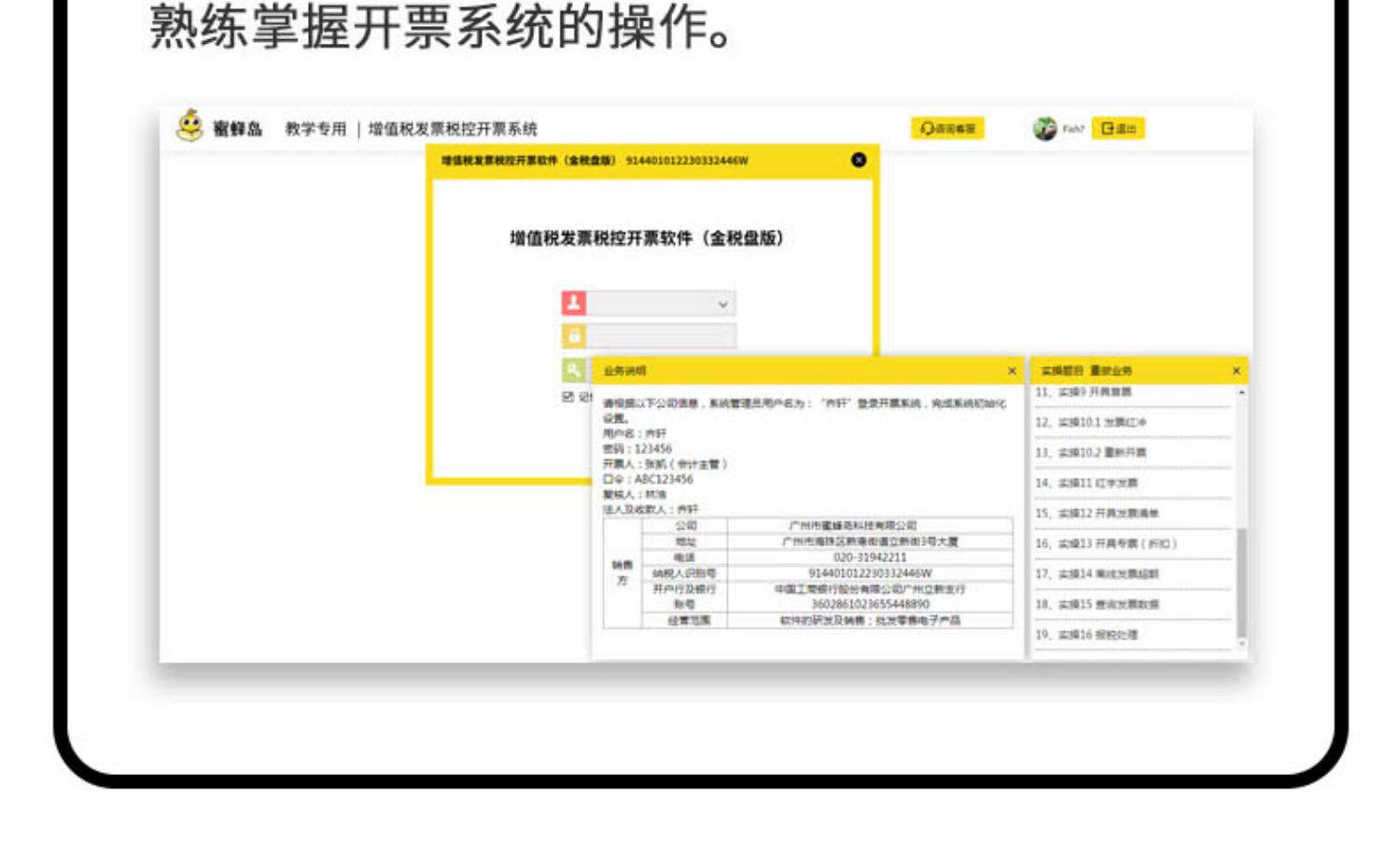
Task: Click the phone number 020-31942211 cell
Action: point(870,558)
